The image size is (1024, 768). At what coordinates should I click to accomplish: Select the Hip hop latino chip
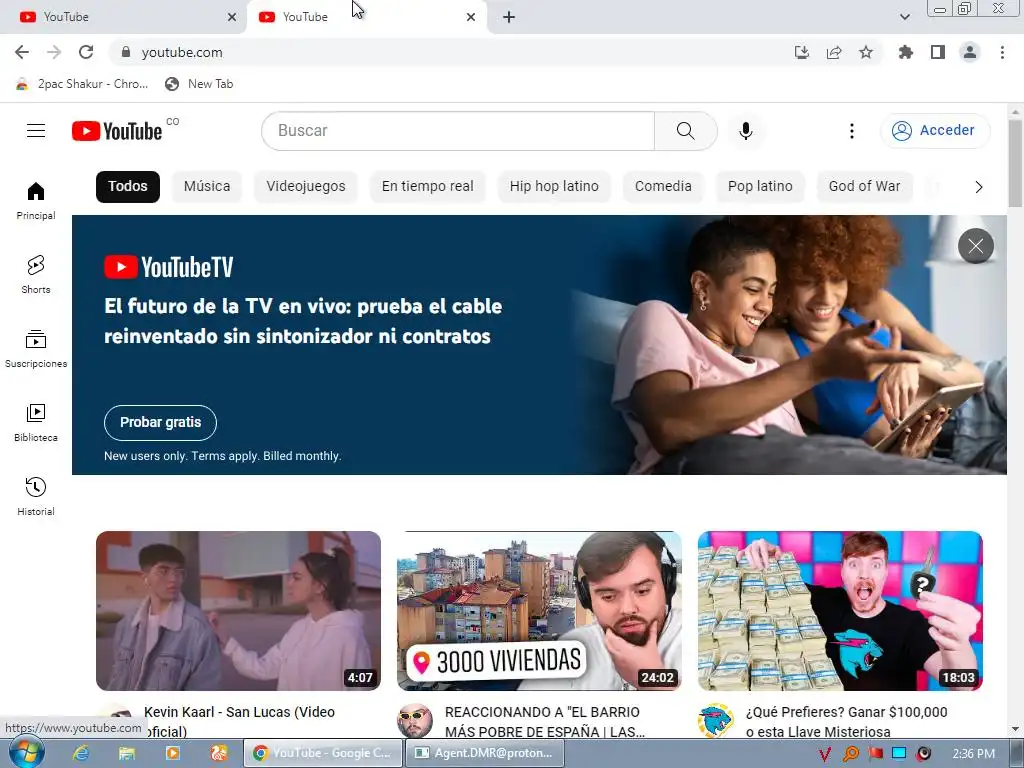pyautogui.click(x=554, y=186)
